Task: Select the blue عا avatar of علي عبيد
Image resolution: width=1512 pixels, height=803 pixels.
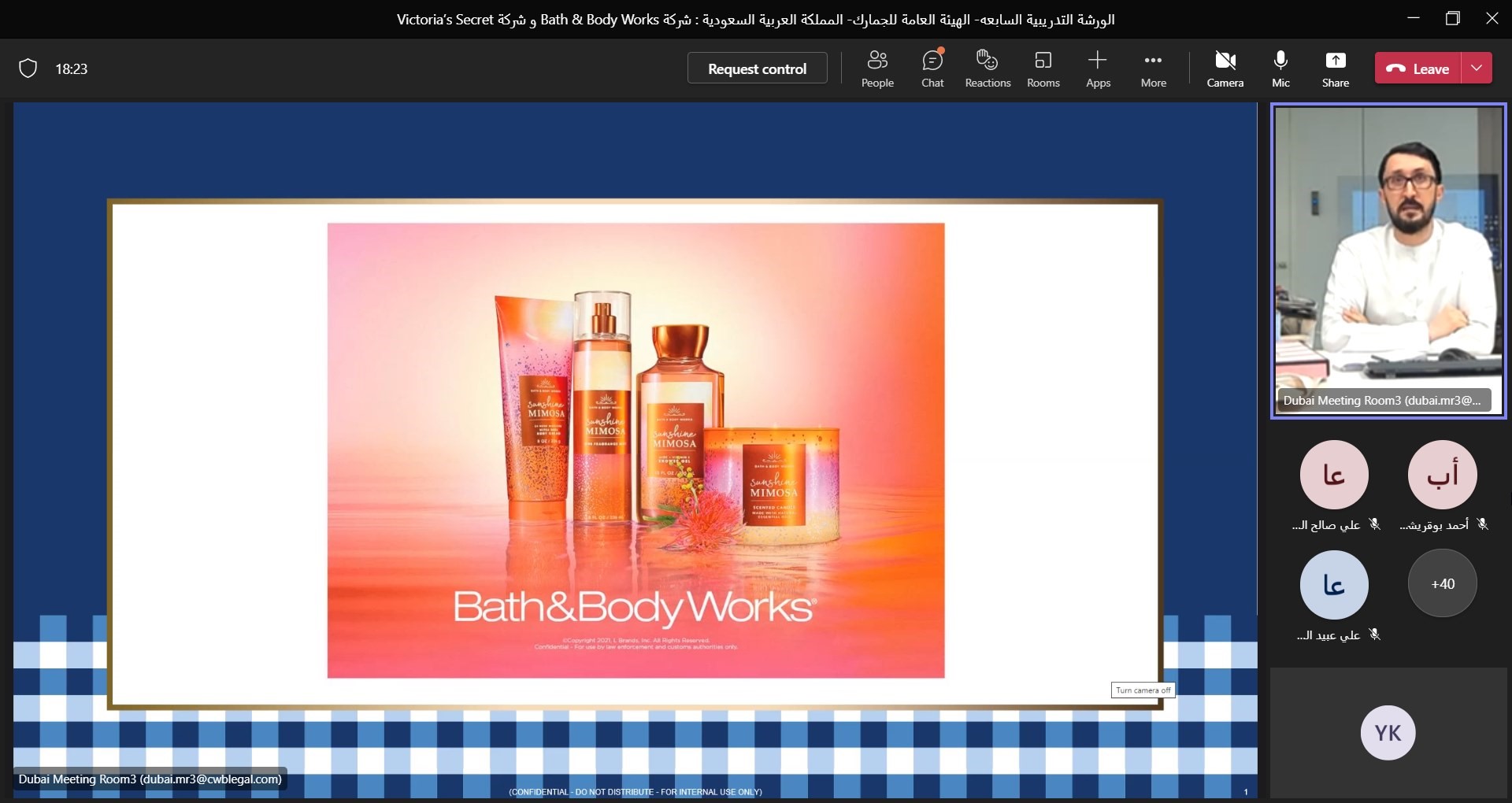Action: click(1334, 585)
